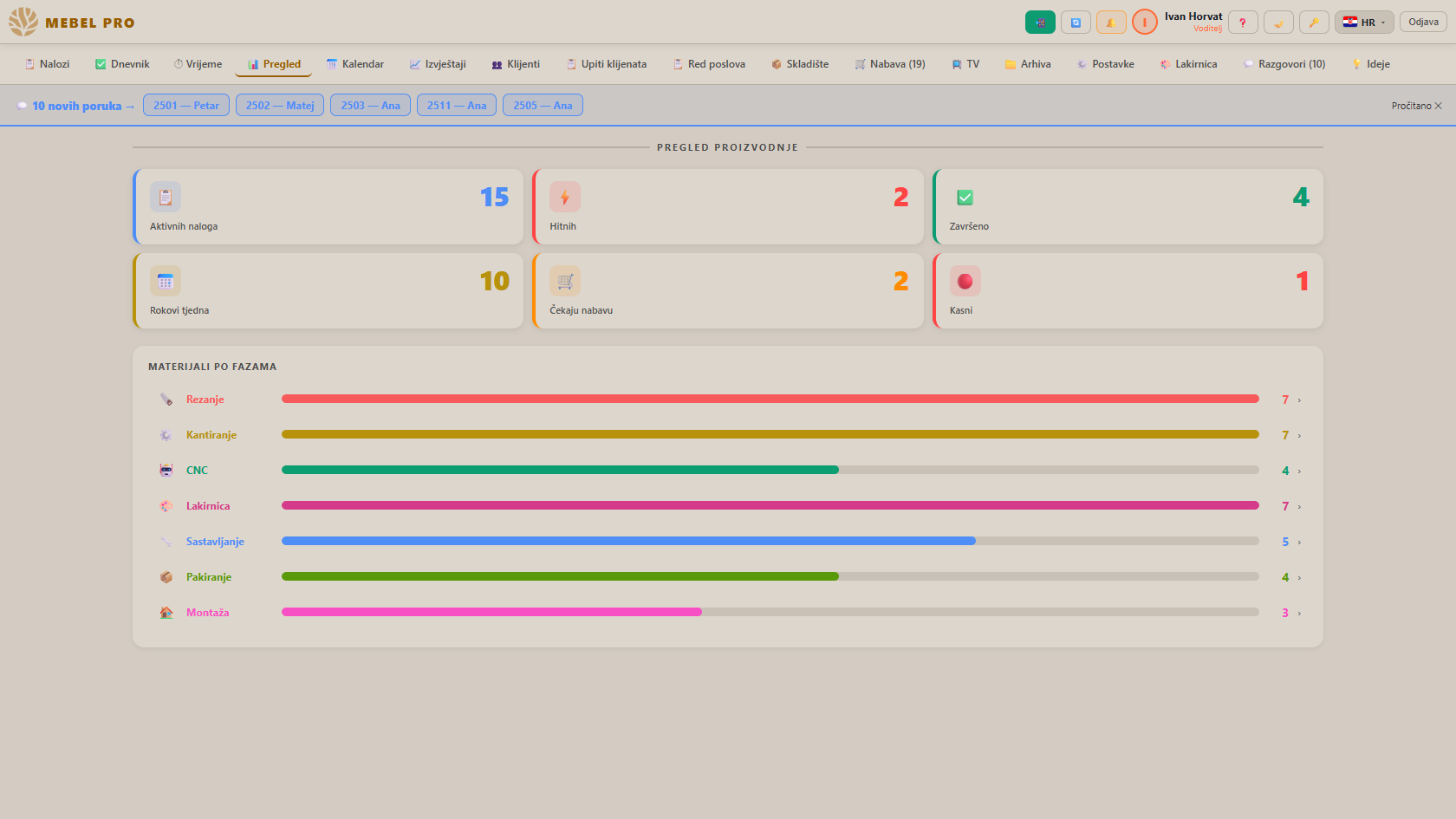Open the Aktivnih naloga card
Viewport: 1456px width, 819px height.
pyautogui.click(x=328, y=206)
